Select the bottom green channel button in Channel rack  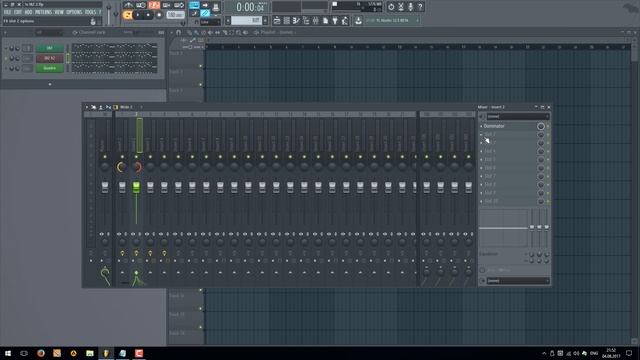click(x=49, y=68)
